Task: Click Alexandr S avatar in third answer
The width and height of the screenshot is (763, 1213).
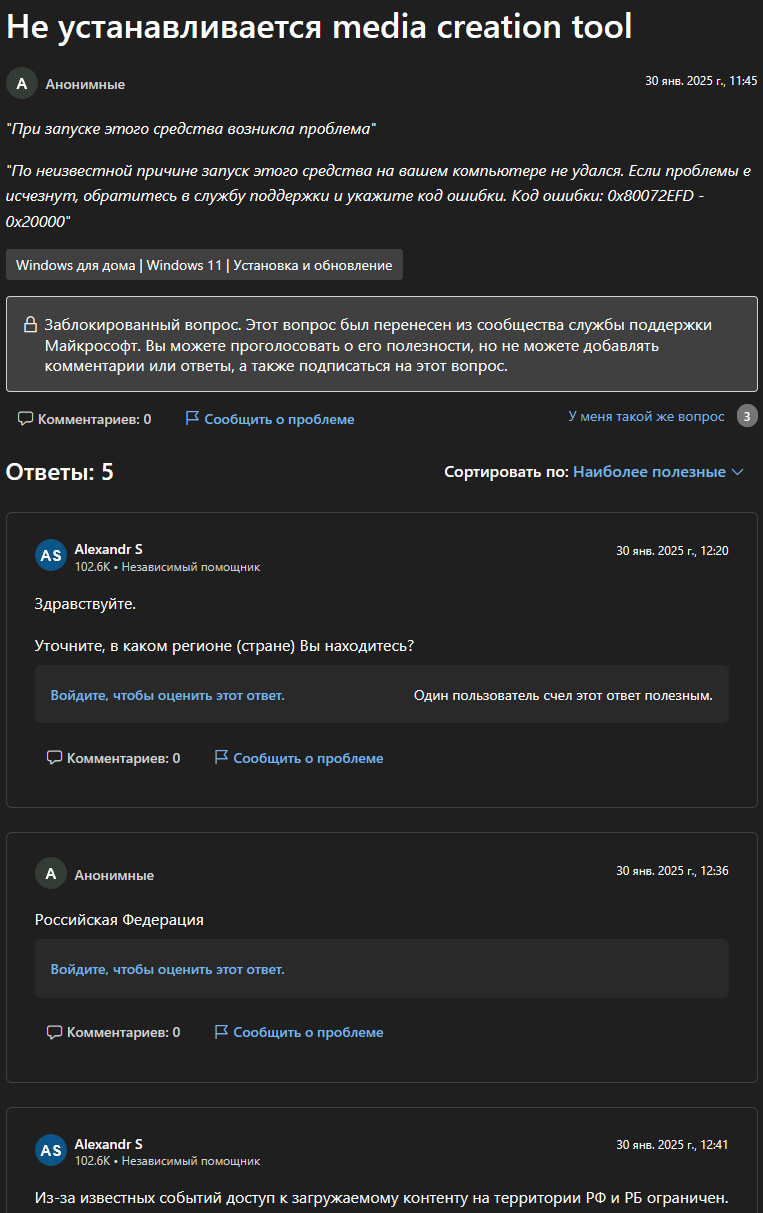Action: point(51,1150)
